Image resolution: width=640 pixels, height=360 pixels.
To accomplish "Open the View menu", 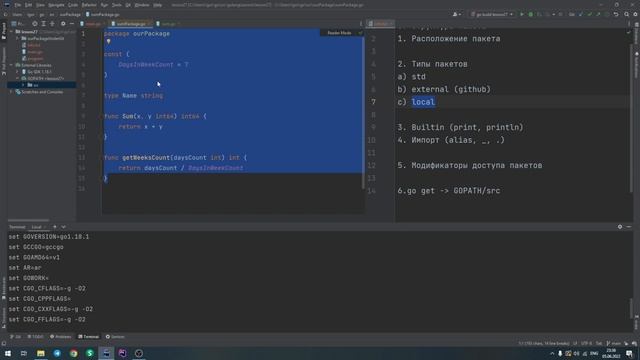I will pyautogui.click(x=40, y=5).
